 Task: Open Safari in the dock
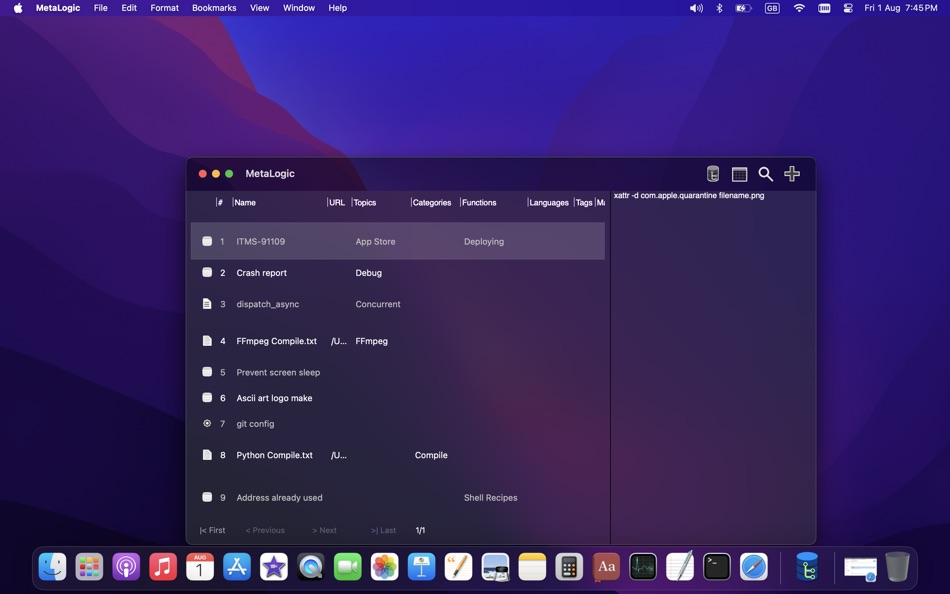(x=754, y=567)
